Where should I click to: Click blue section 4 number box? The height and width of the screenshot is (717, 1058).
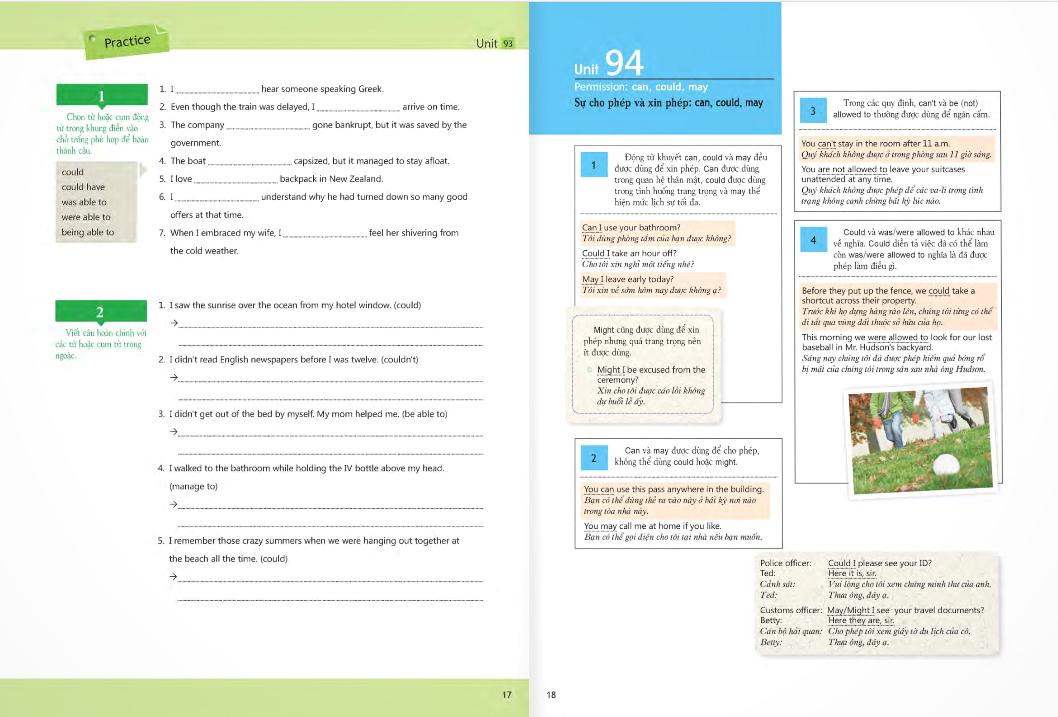click(813, 241)
